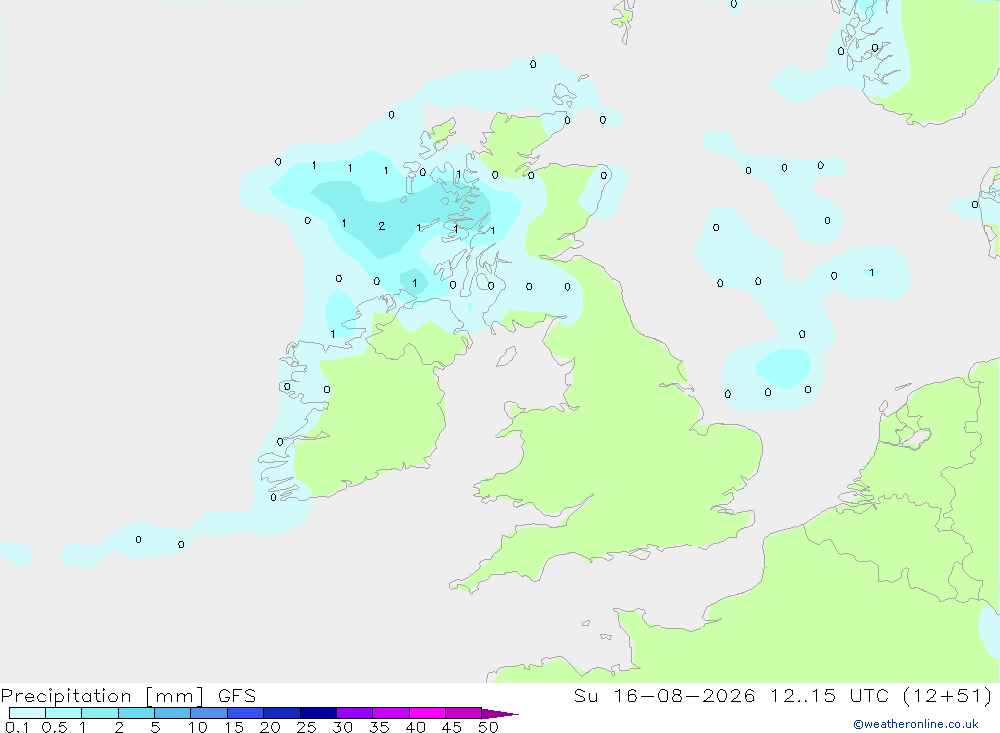This screenshot has height=733, width=1000.
Task: Open the weatheronline.co.uk copyright link
Action: [x=916, y=724]
